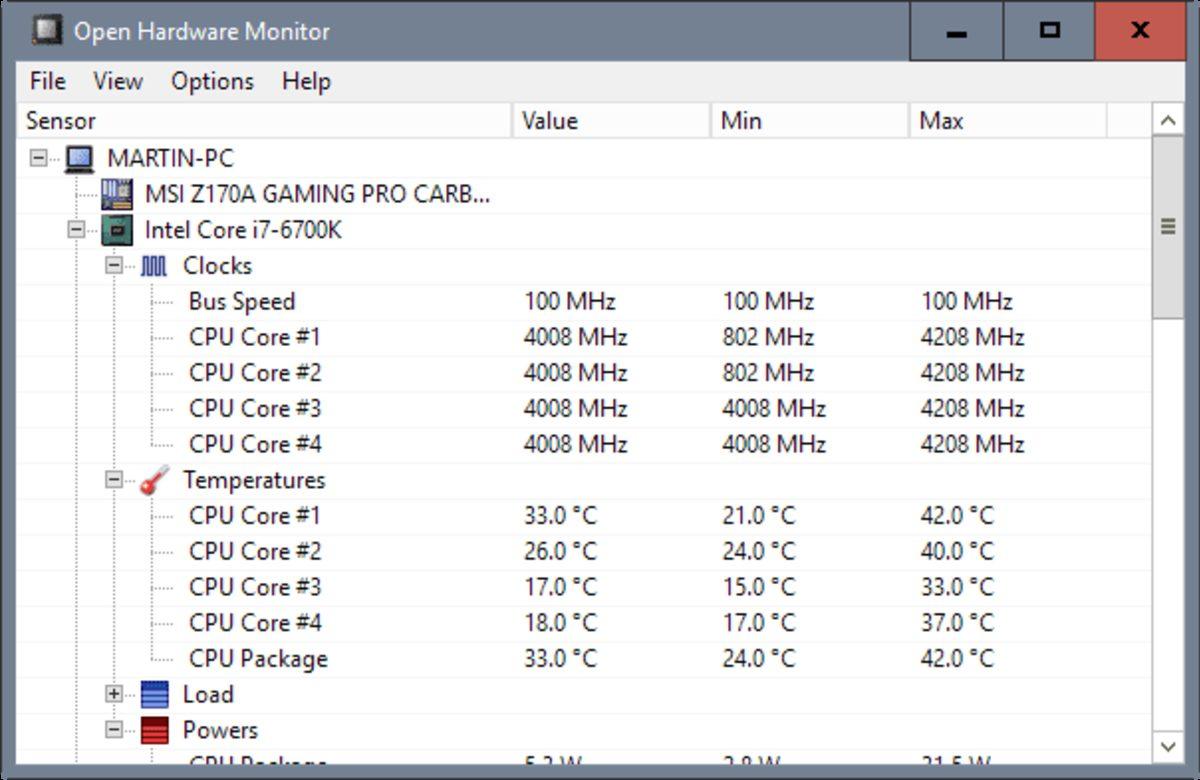Collapse the Clocks section
This screenshot has width=1200, height=780.
(x=114, y=266)
